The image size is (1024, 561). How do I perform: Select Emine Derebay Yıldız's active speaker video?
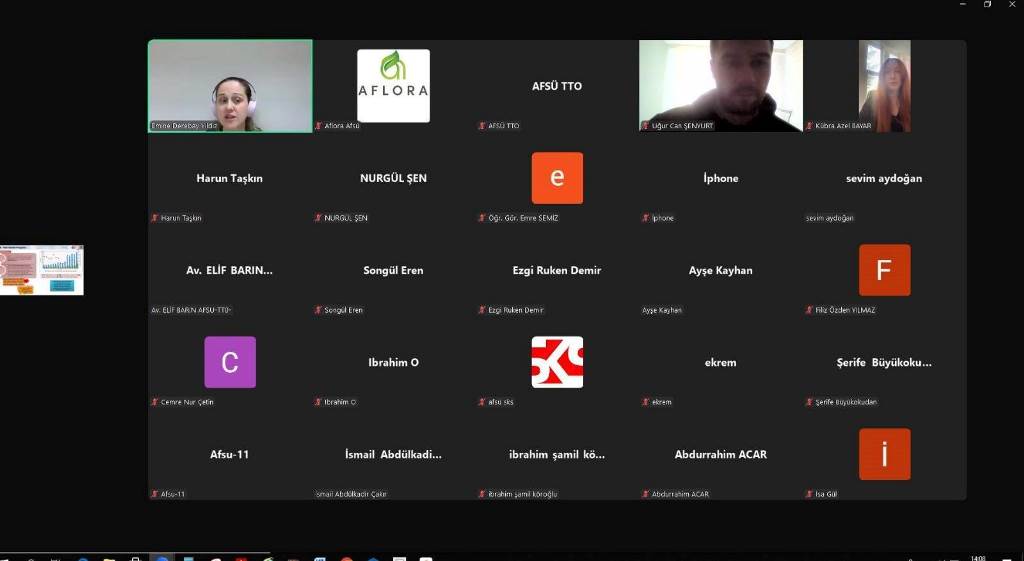(230, 86)
